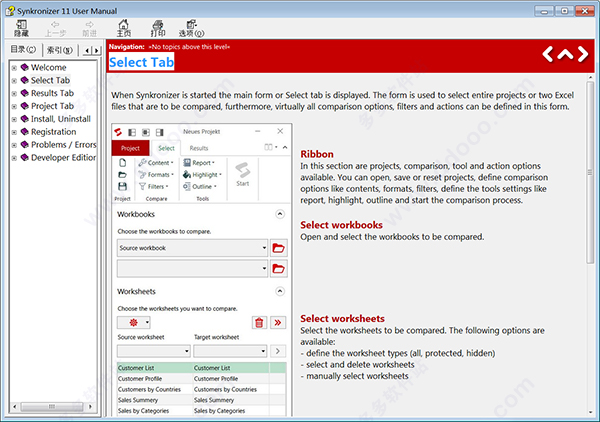
Task: Open the Outline dropdown in Tools group
Action: (200, 186)
